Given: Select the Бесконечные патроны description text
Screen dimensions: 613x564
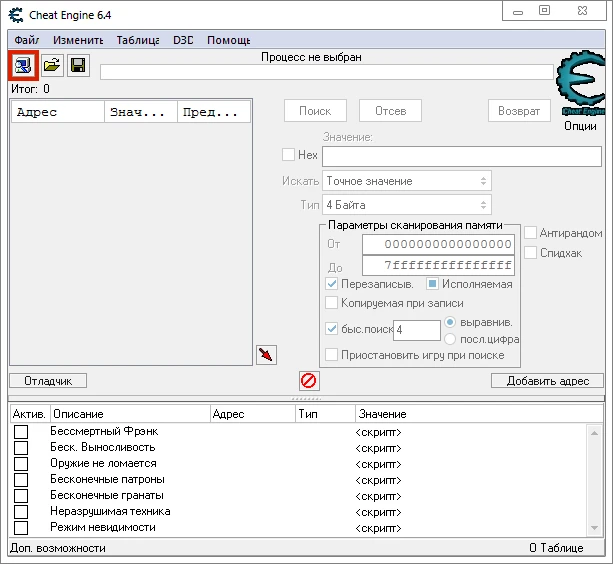Looking at the screenshot, I should pos(107,479).
